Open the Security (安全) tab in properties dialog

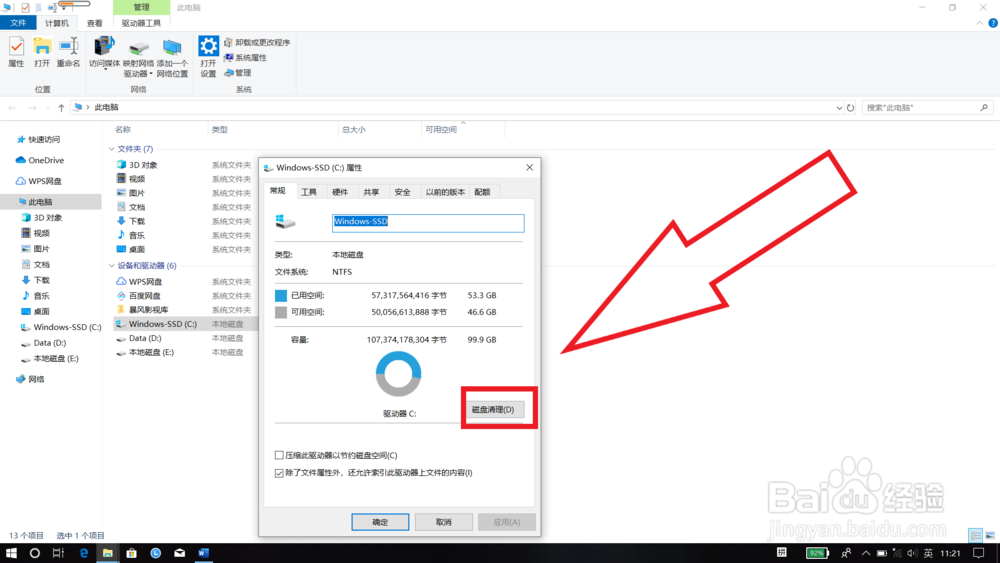pos(402,192)
